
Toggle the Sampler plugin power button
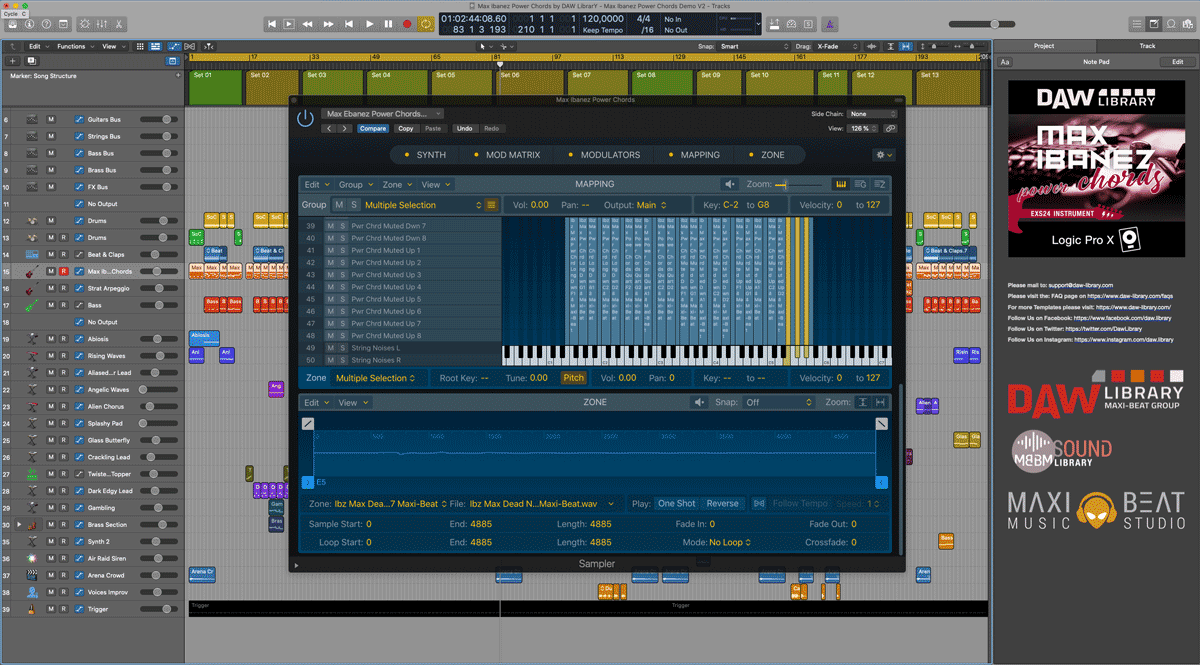pyautogui.click(x=305, y=118)
